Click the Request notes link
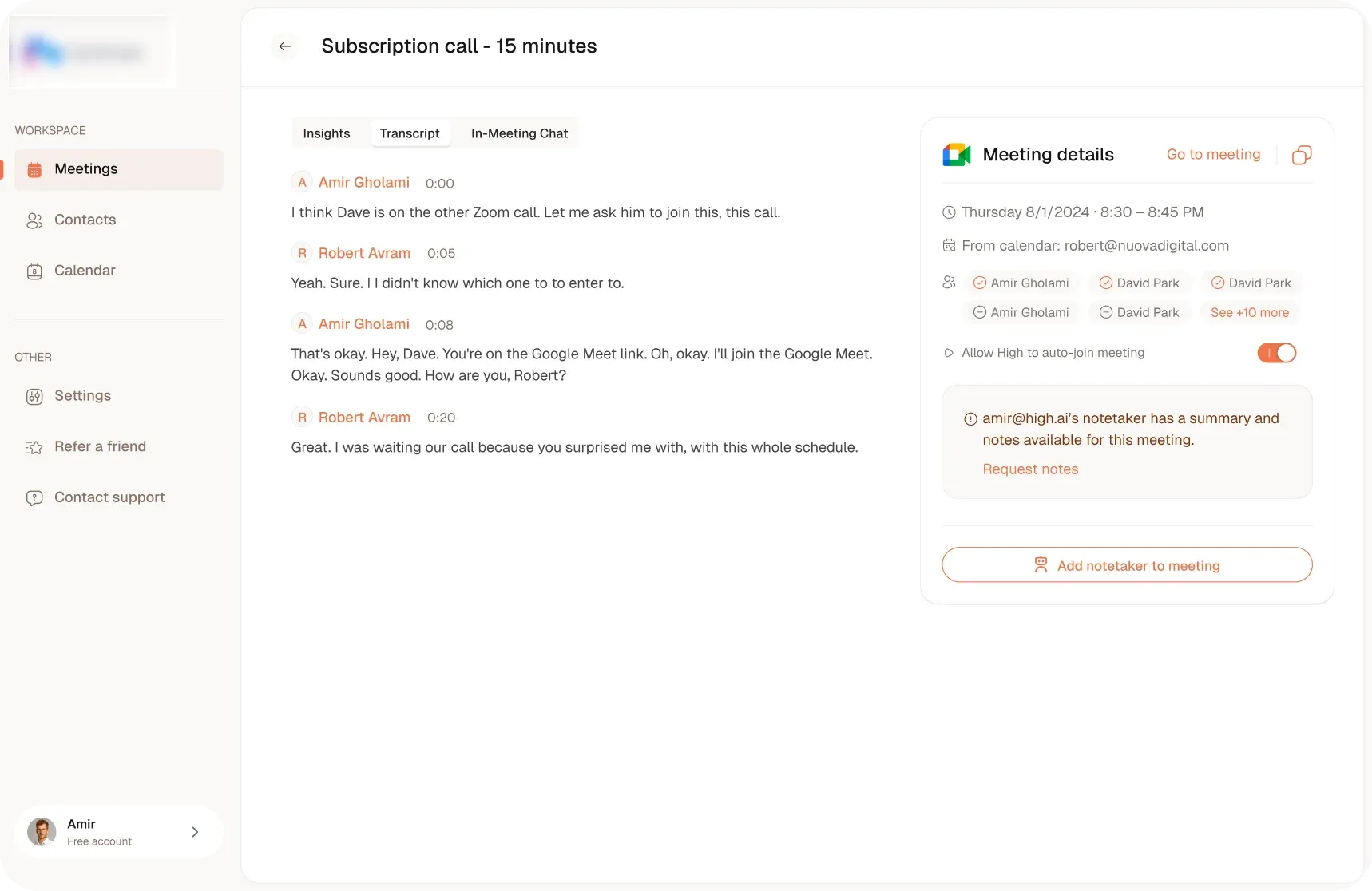1372x891 pixels. pos(1030,469)
